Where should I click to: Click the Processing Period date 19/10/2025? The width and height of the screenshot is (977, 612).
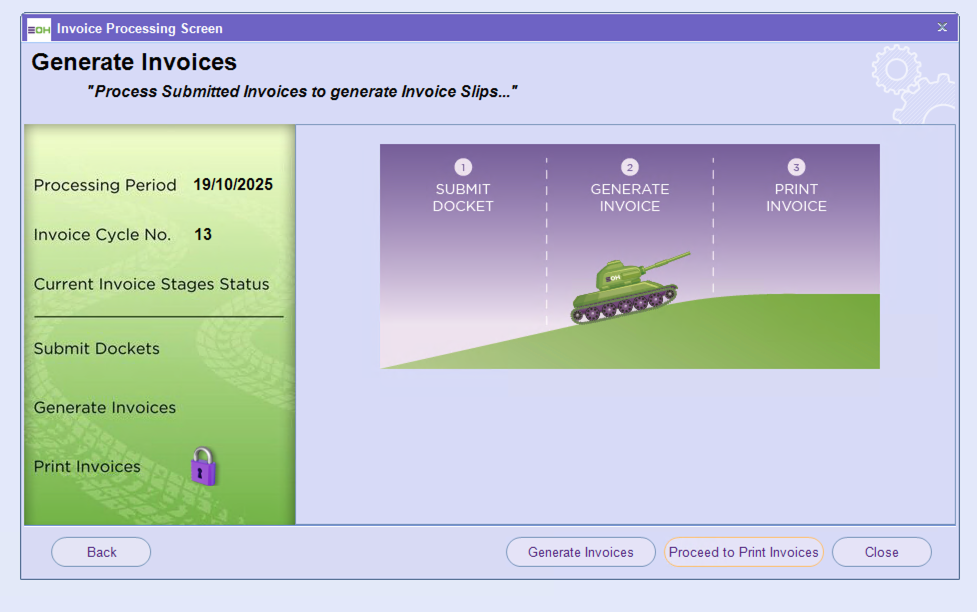click(233, 185)
